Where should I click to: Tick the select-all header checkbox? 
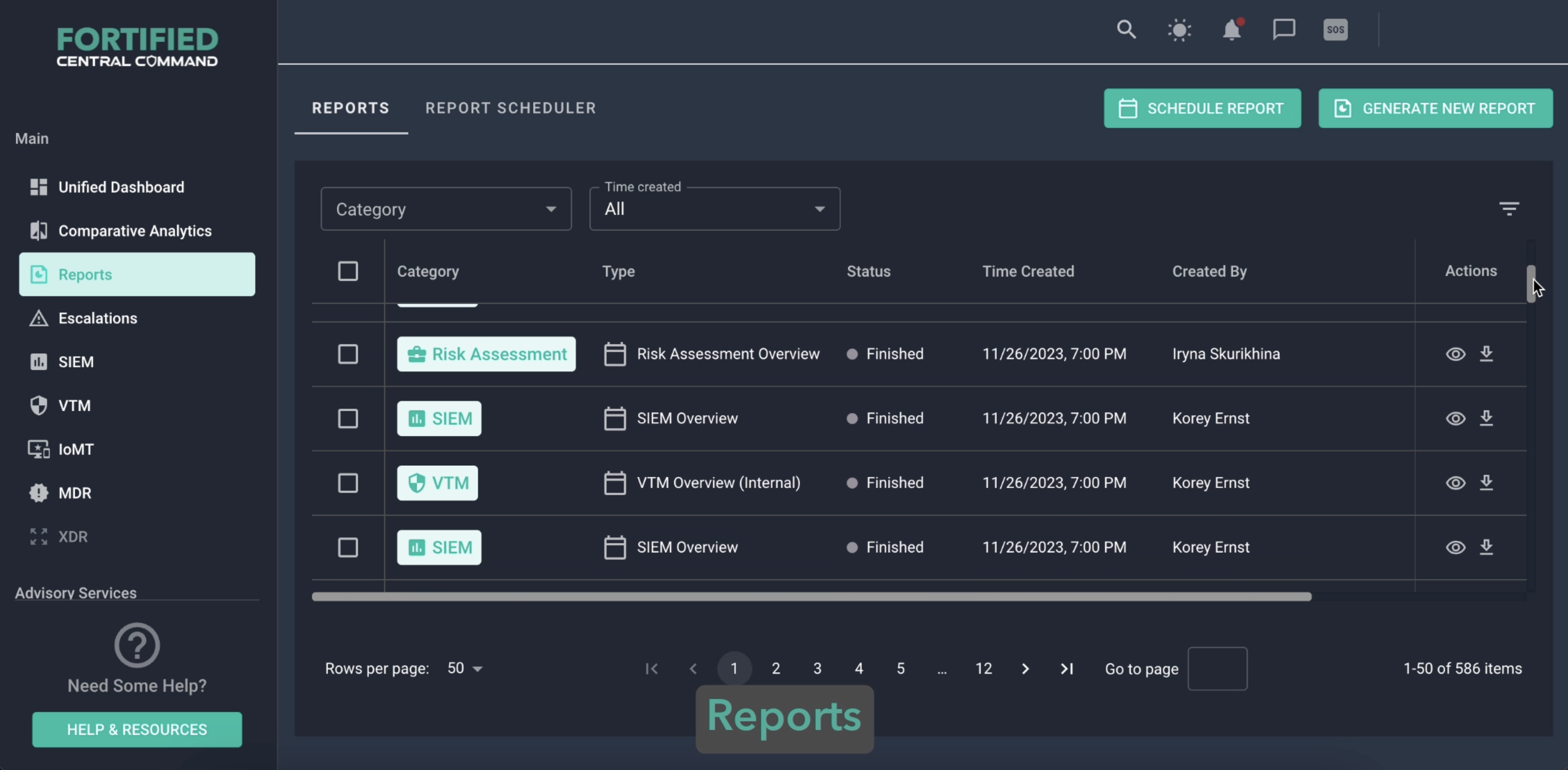point(347,271)
